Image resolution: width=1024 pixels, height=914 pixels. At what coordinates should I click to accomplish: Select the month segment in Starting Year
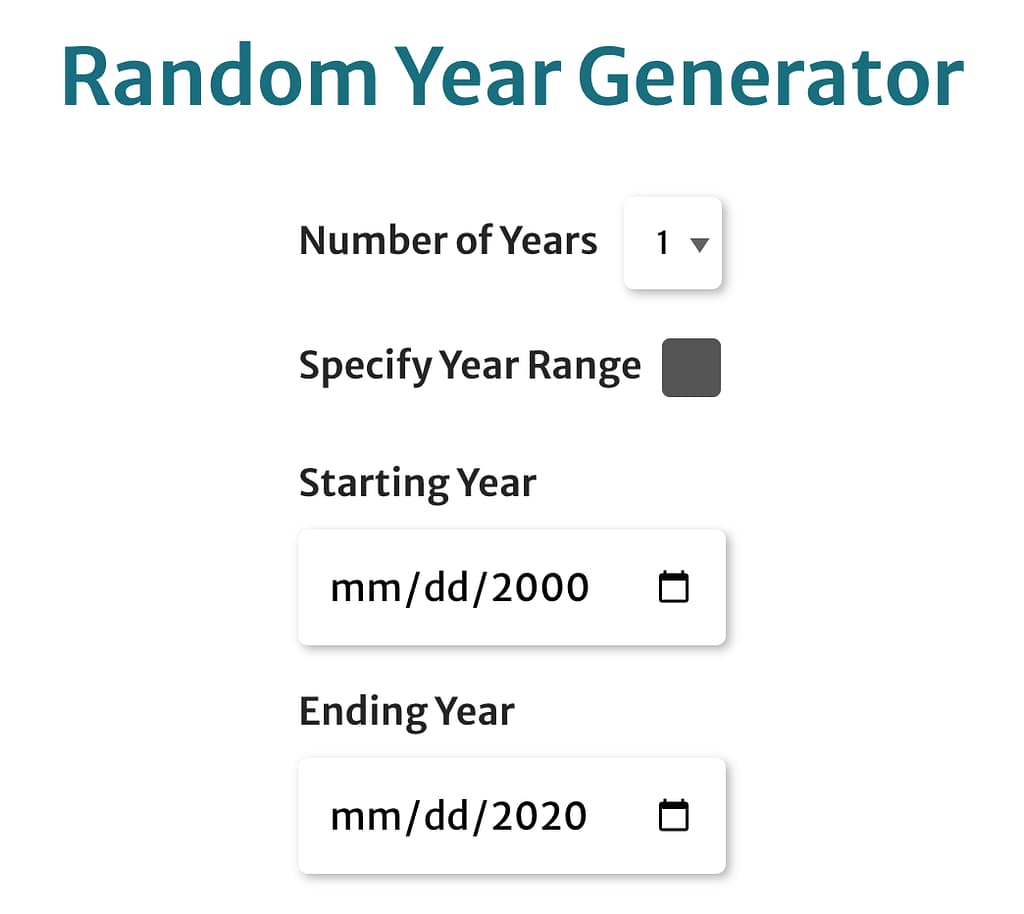tap(356, 588)
